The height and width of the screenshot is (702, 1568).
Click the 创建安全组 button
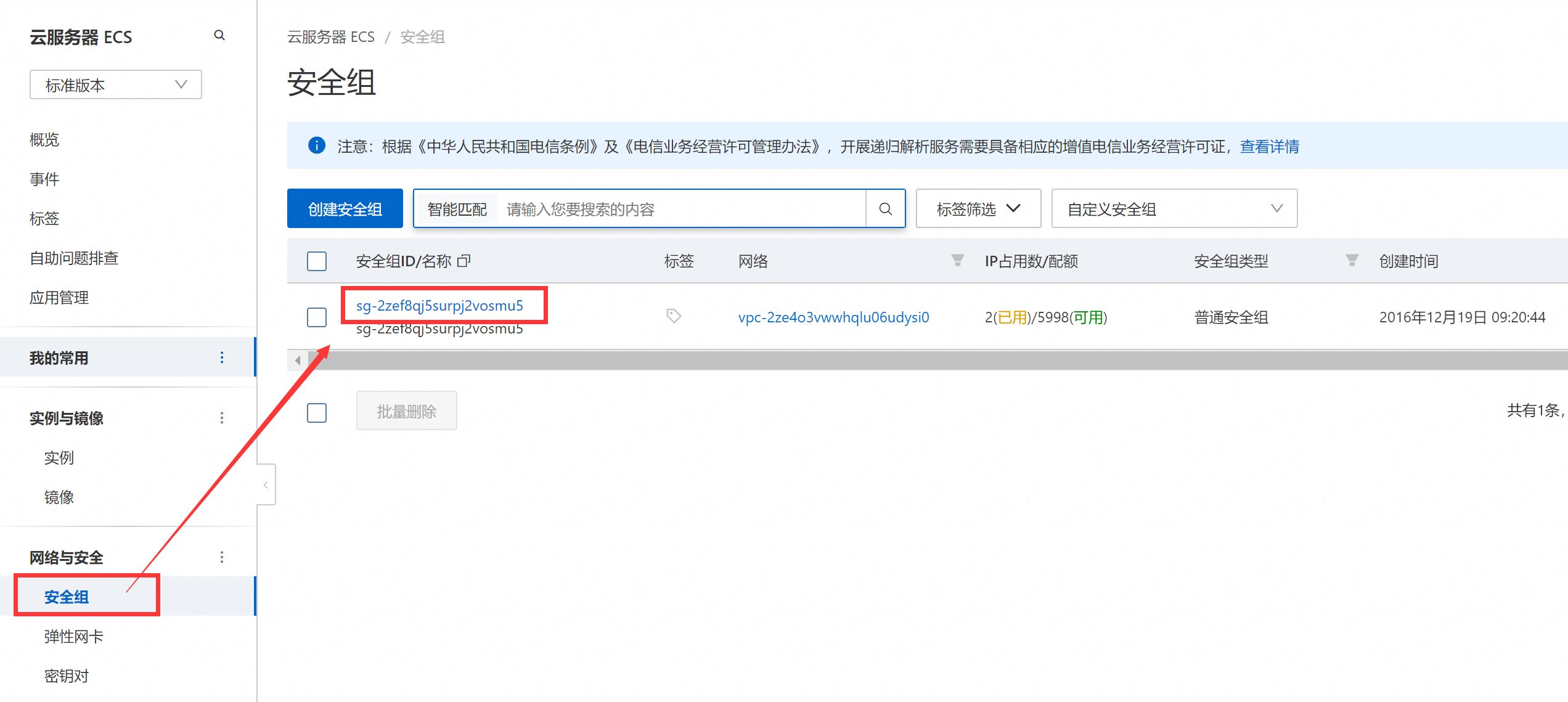point(345,209)
